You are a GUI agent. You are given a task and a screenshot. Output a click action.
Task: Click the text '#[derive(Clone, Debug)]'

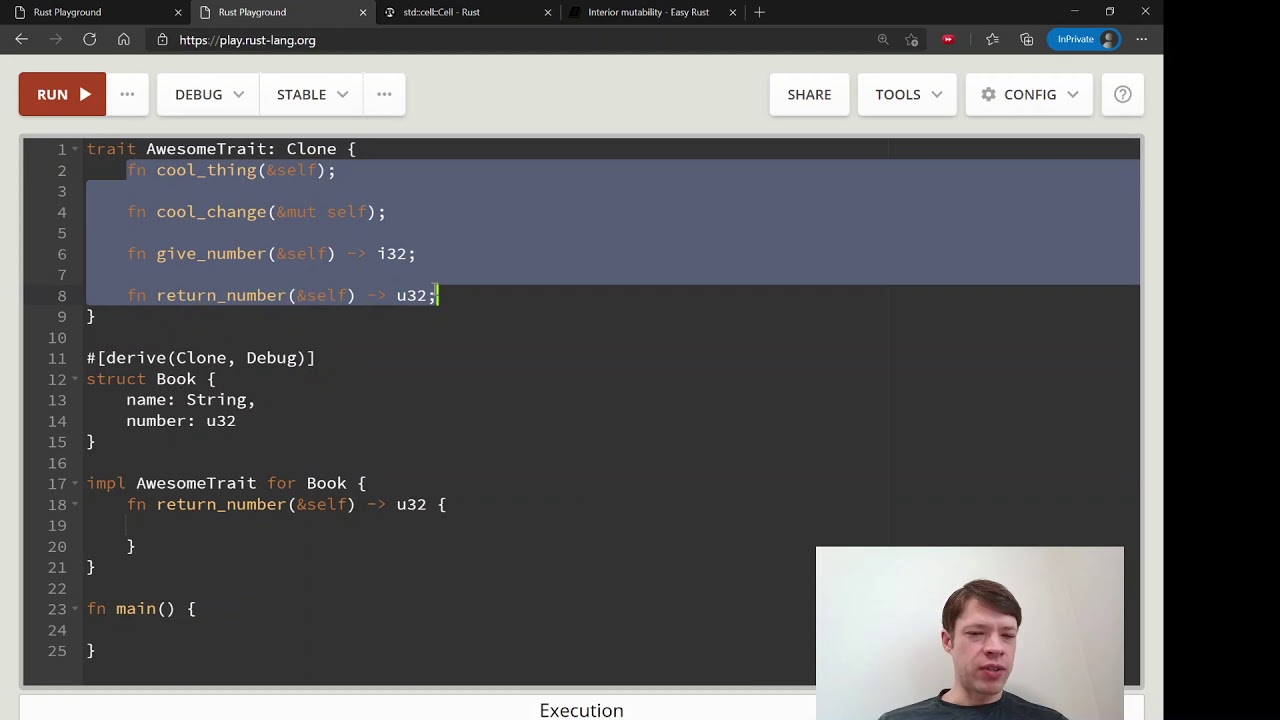201,358
